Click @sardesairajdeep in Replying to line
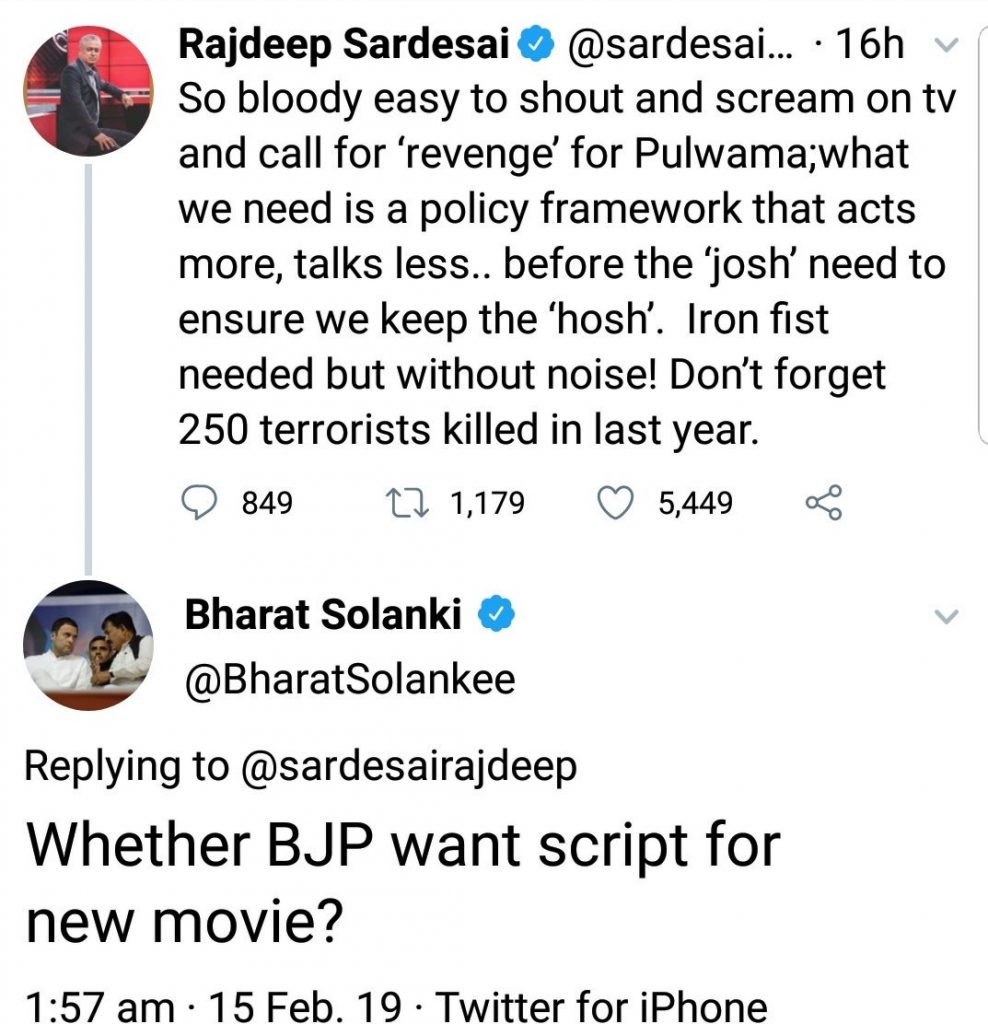 click(x=408, y=766)
